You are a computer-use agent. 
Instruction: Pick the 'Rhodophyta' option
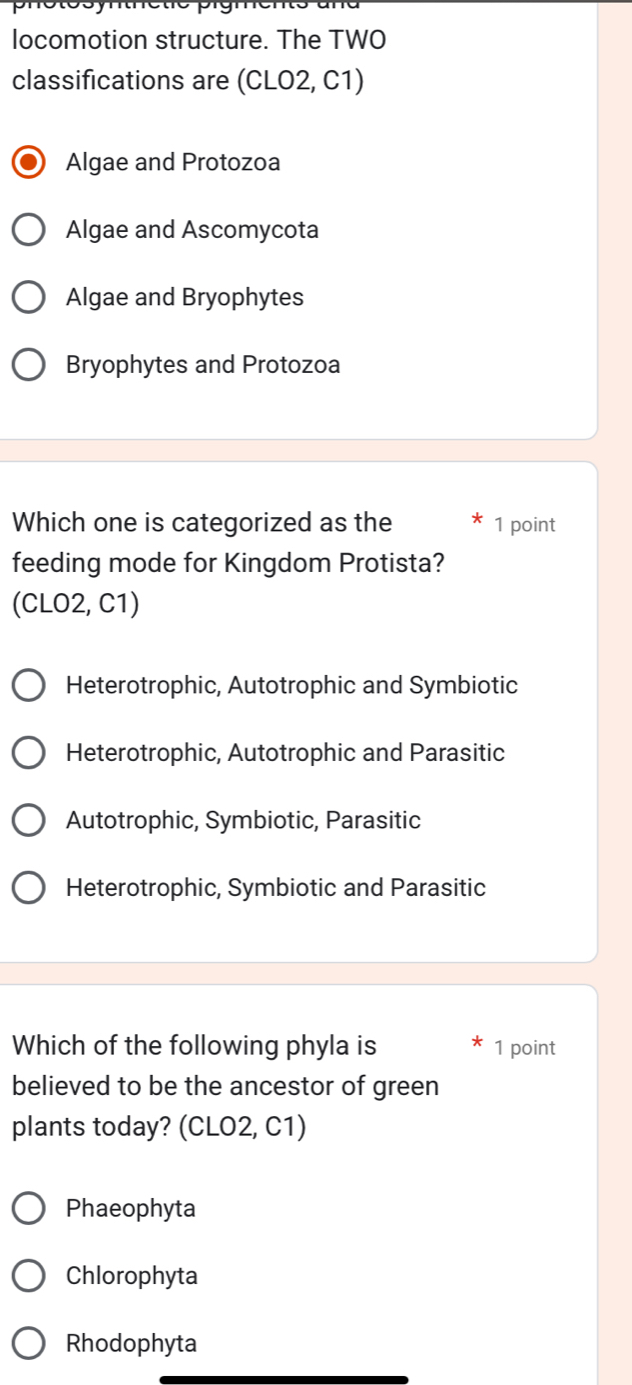point(29,1344)
